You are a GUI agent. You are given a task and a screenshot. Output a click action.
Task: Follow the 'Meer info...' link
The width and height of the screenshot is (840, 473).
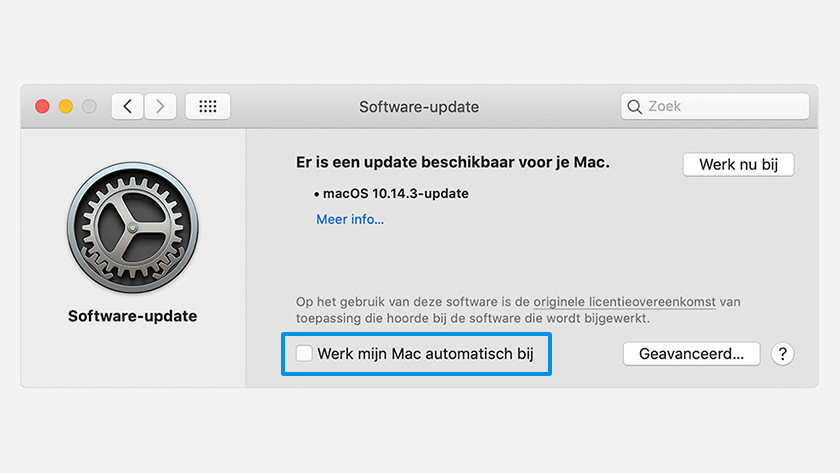tap(350, 219)
